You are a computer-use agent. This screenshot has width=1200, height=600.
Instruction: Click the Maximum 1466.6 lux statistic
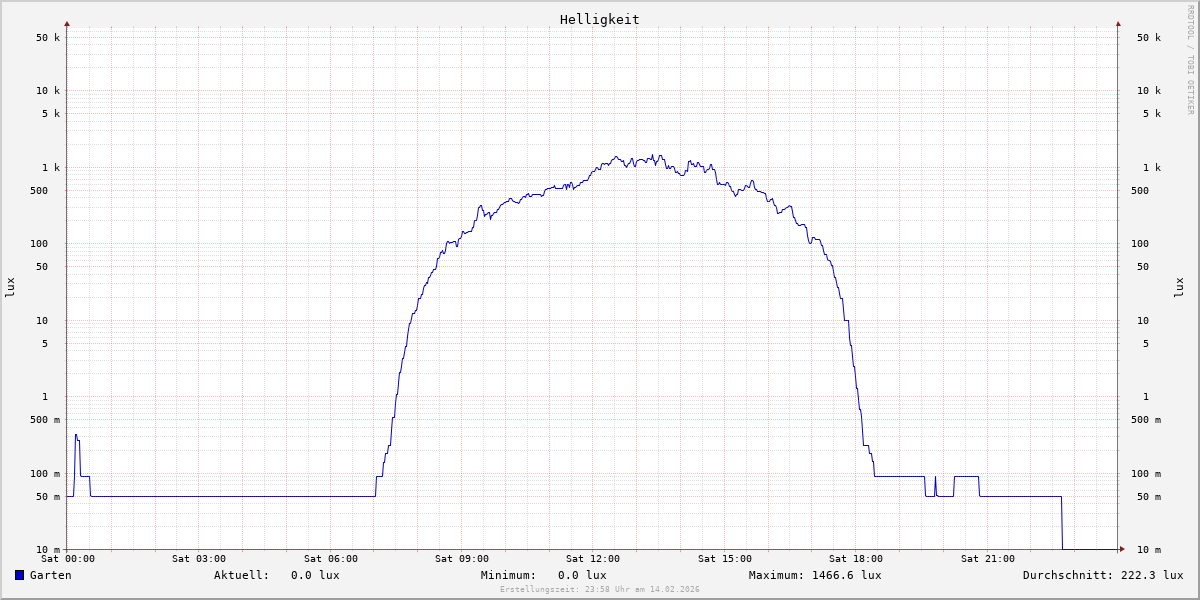(815, 575)
